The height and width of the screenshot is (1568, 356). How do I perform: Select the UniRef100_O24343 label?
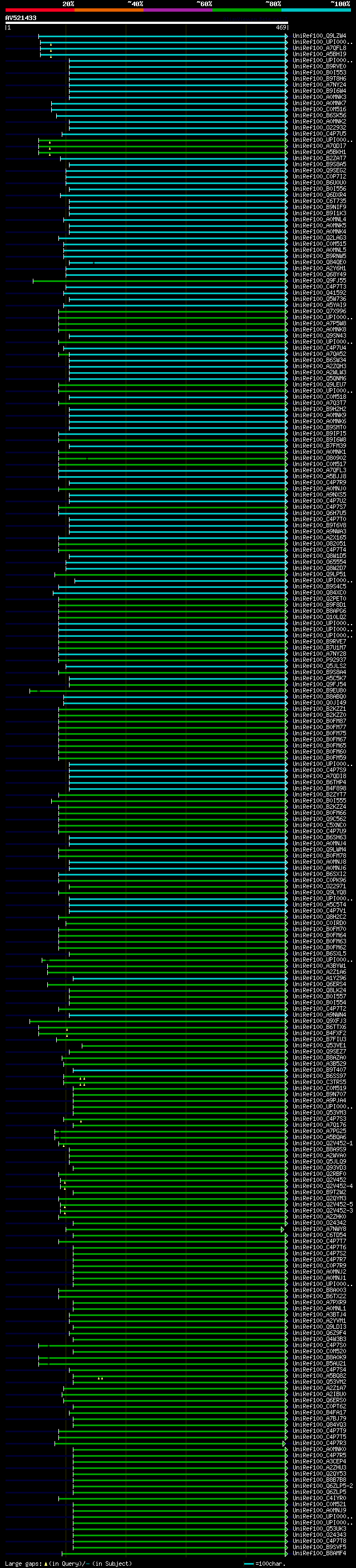[x=319, y=1535]
